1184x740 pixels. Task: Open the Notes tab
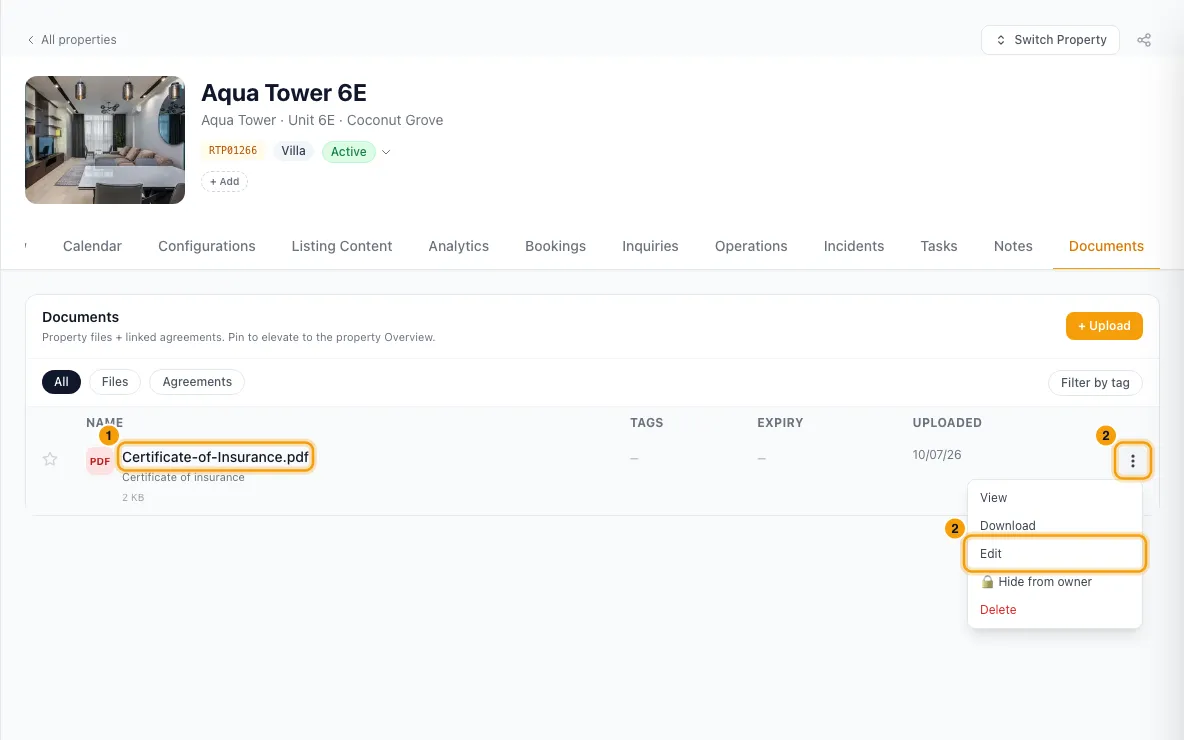tap(1013, 246)
